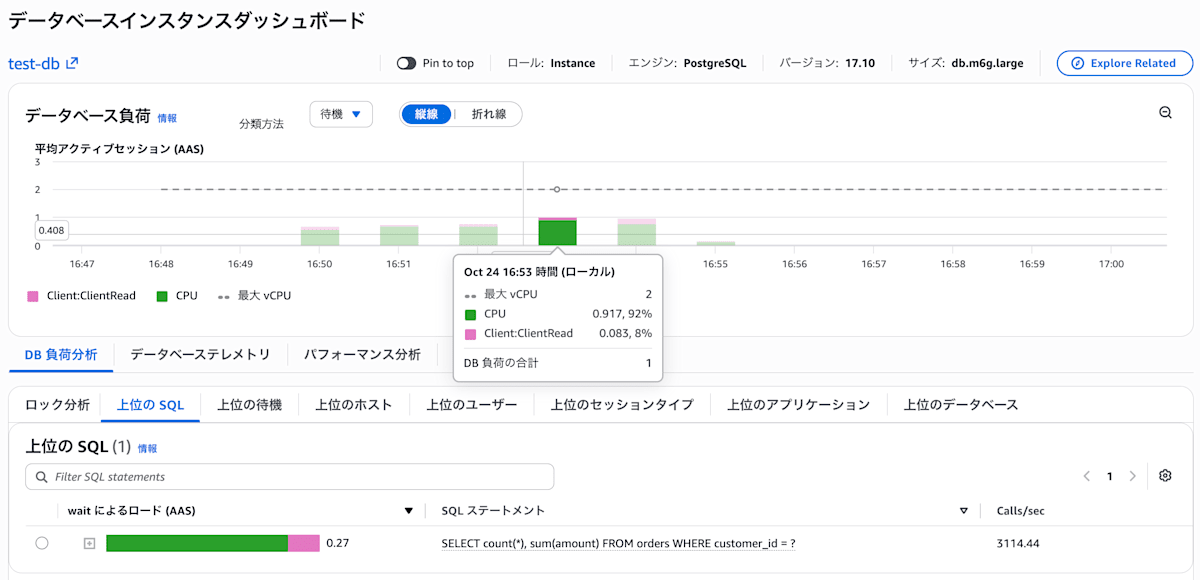Click the 17.10 version value
Image resolution: width=1200 pixels, height=580 pixels.
pyautogui.click(x=860, y=63)
